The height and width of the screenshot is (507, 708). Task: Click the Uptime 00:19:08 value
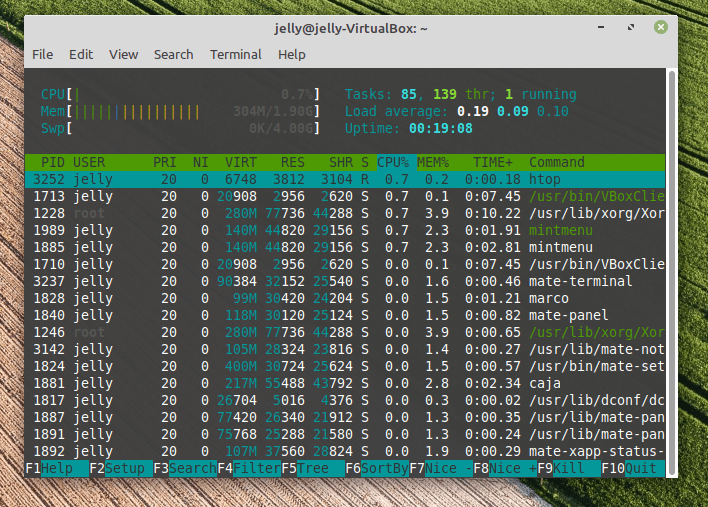click(441, 128)
